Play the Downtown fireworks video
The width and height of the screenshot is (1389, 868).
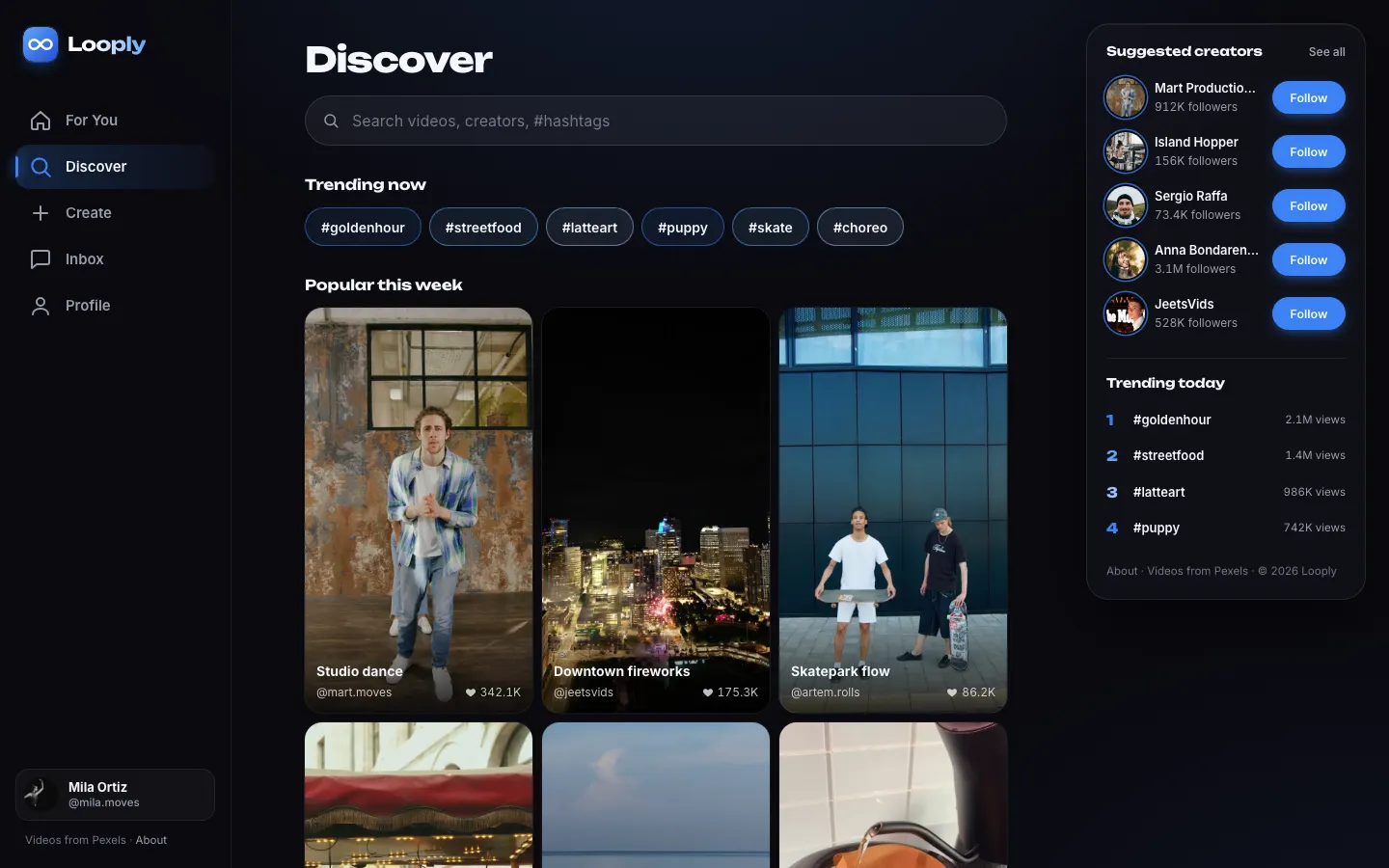[656, 510]
